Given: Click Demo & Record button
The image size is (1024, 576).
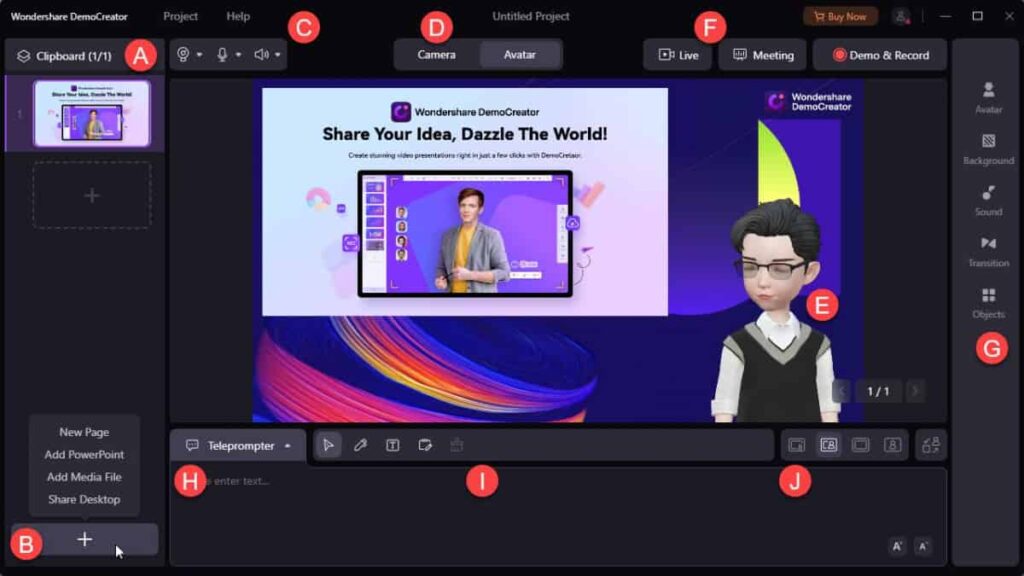Looking at the screenshot, I should point(880,55).
